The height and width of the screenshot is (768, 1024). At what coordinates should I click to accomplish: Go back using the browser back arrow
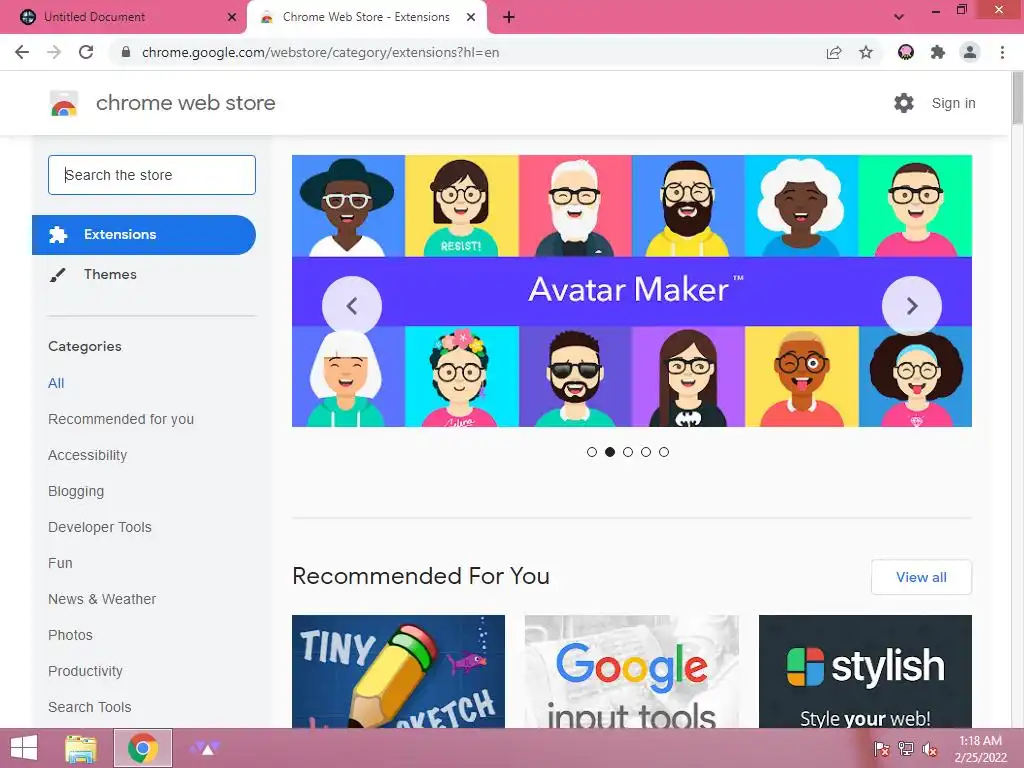(22, 52)
